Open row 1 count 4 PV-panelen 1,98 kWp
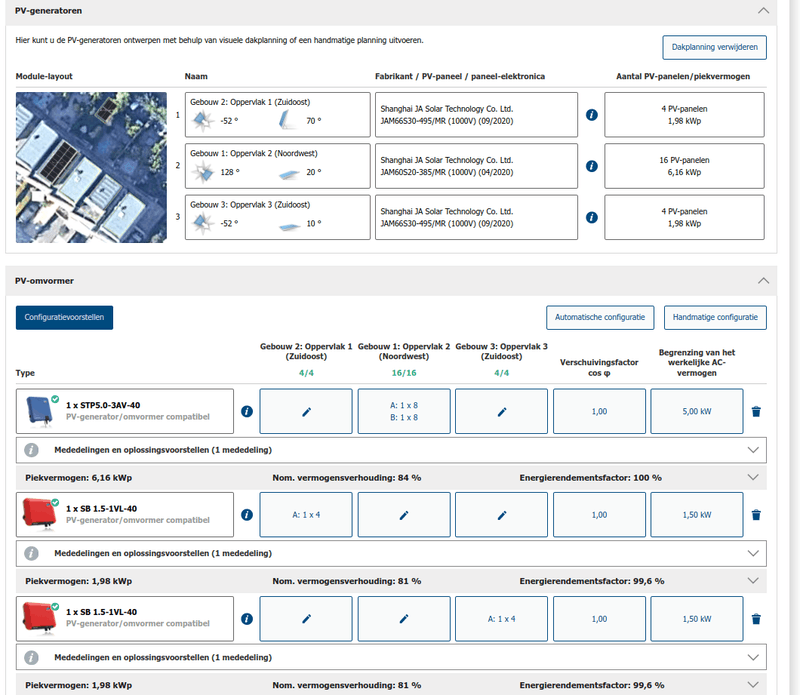This screenshot has height=695, width=800. pos(684,115)
